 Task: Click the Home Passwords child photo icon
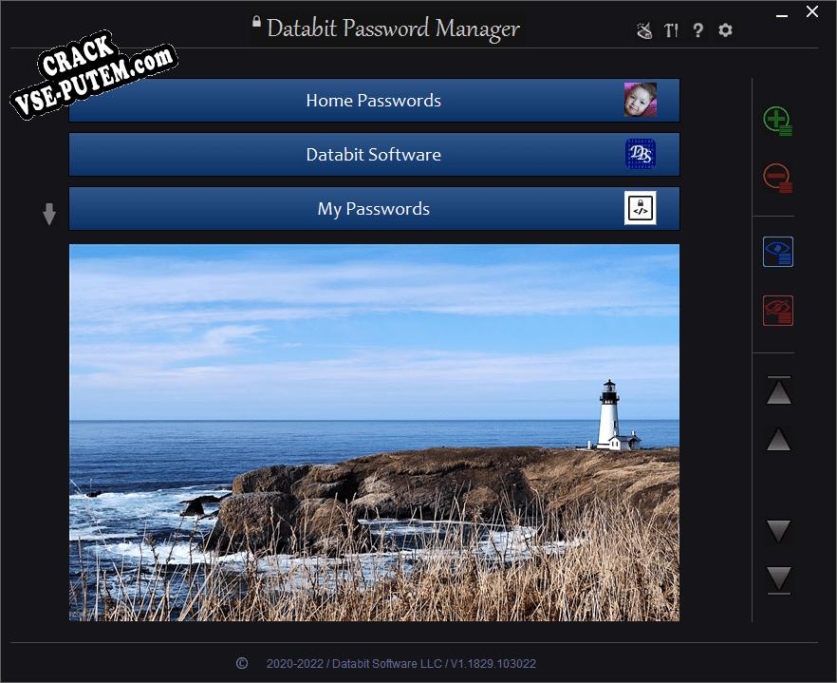point(640,100)
